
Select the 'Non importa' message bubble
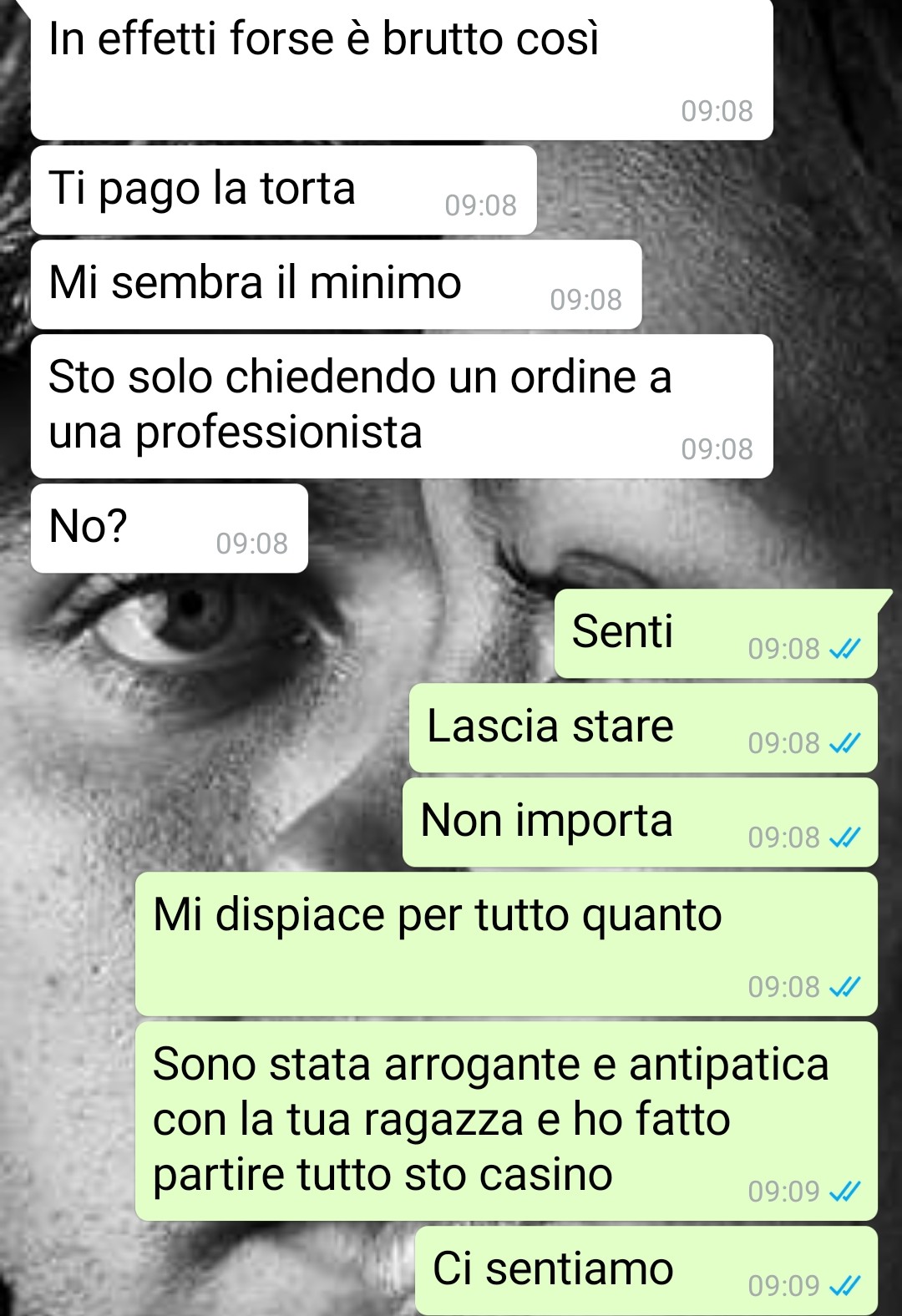640,822
